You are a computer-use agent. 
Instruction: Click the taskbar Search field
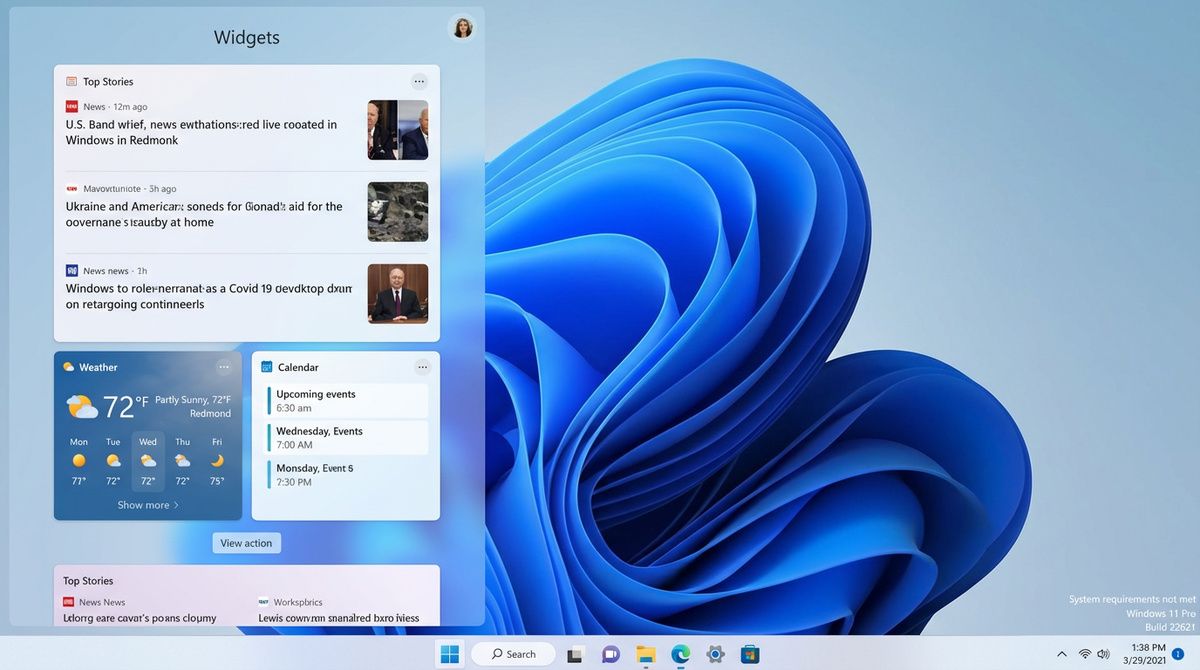[512, 654]
